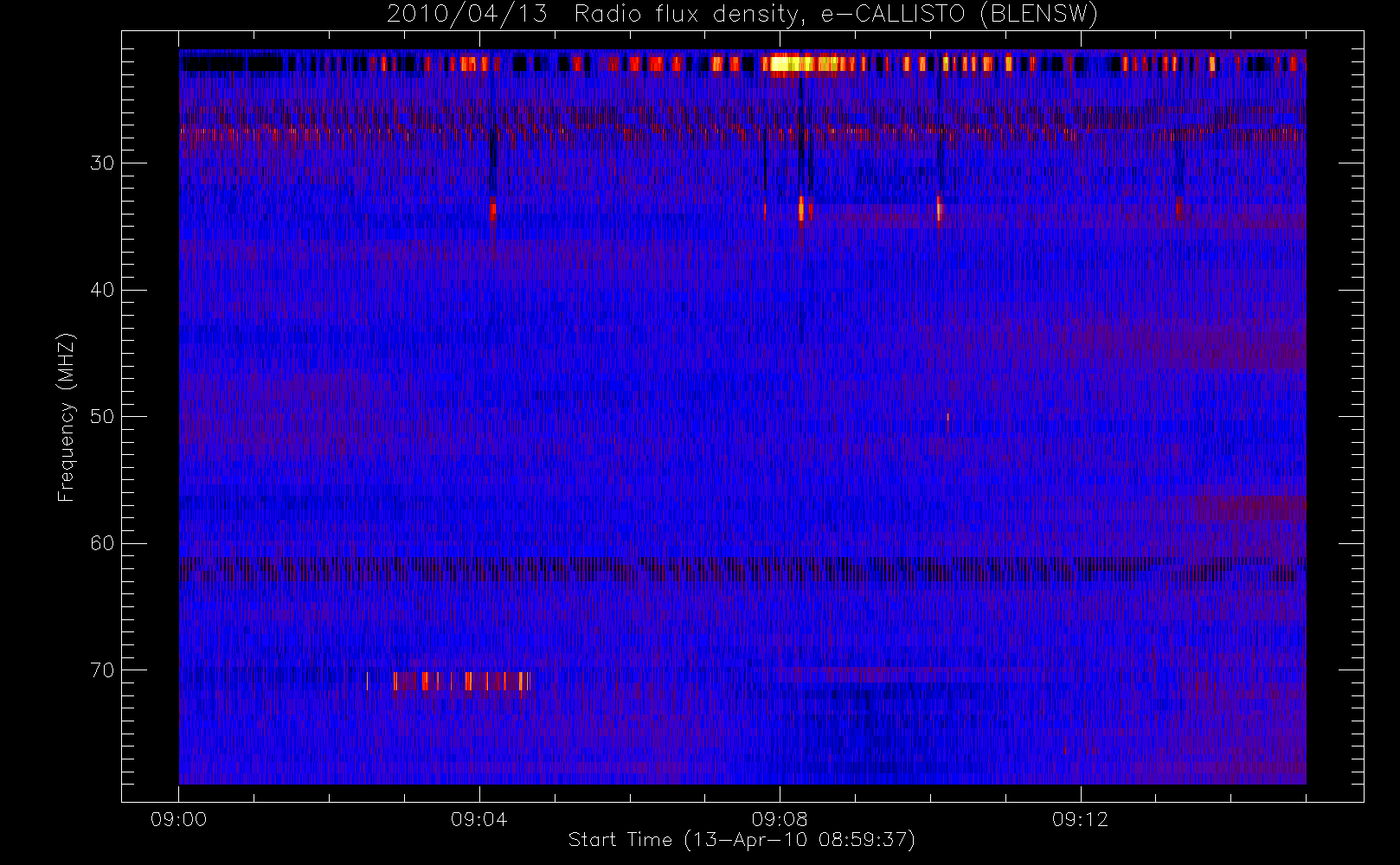Click the 09:04 time tick label

[x=479, y=819]
